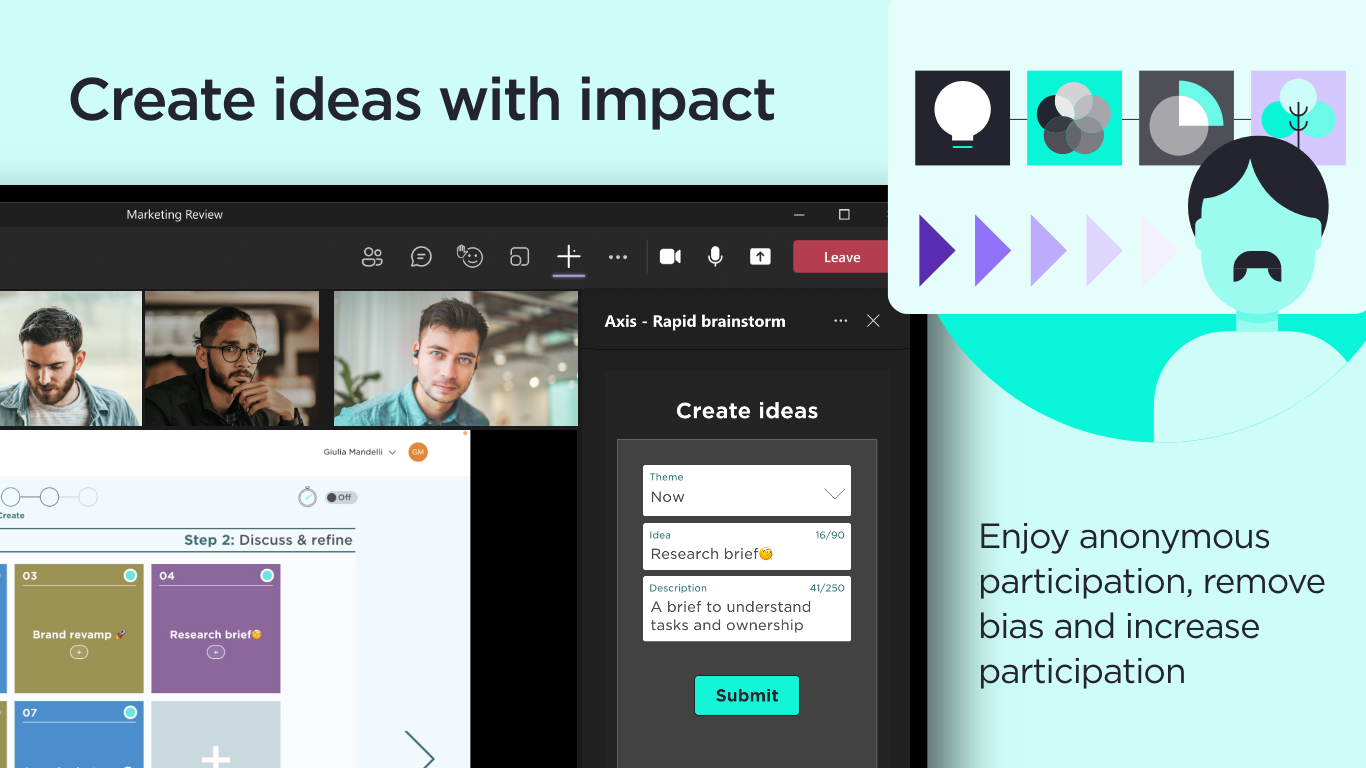The height and width of the screenshot is (768, 1366).
Task: Go to next page with right chevron arrow
Action: (420, 750)
